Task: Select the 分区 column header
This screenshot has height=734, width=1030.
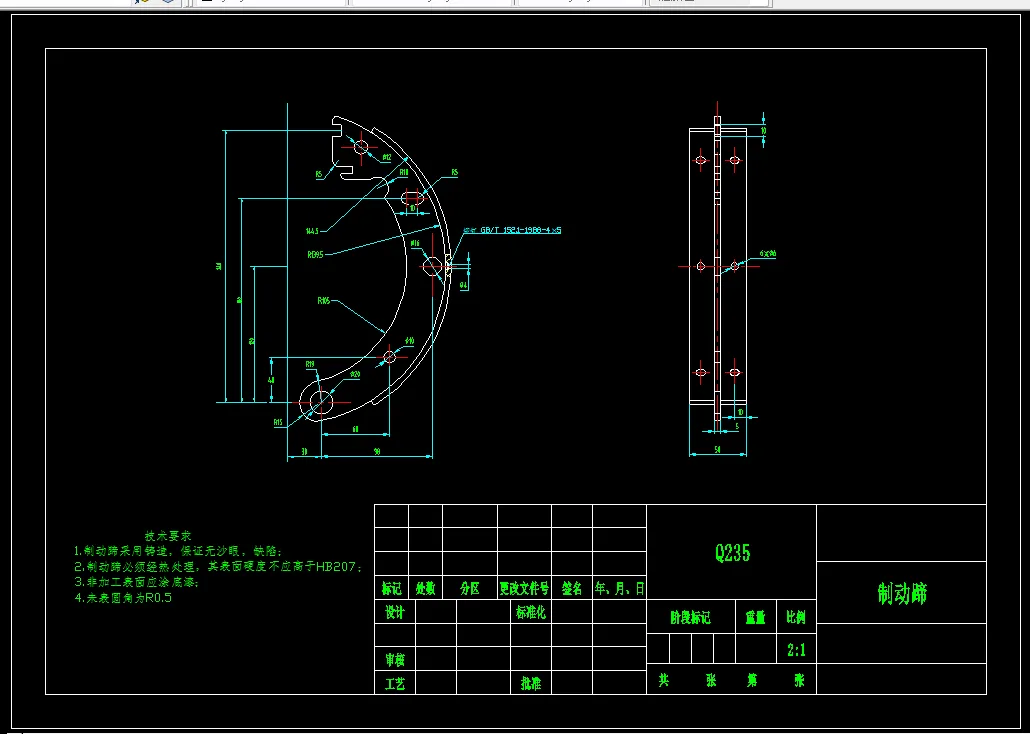Action: pos(470,589)
